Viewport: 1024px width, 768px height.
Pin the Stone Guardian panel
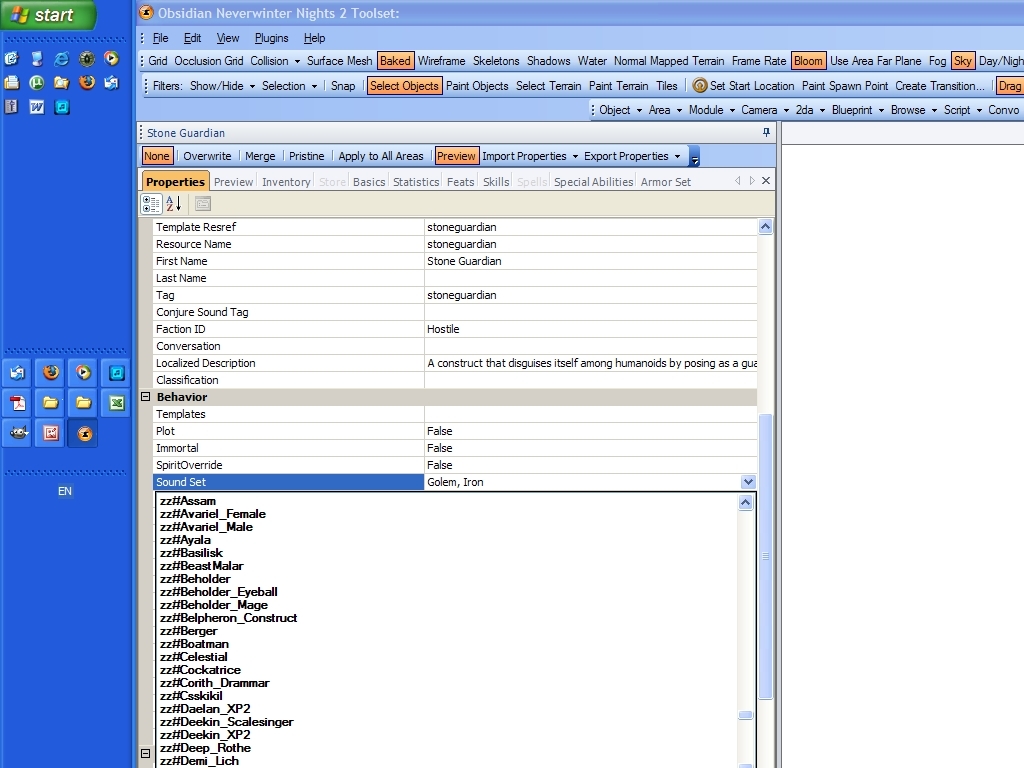click(766, 133)
